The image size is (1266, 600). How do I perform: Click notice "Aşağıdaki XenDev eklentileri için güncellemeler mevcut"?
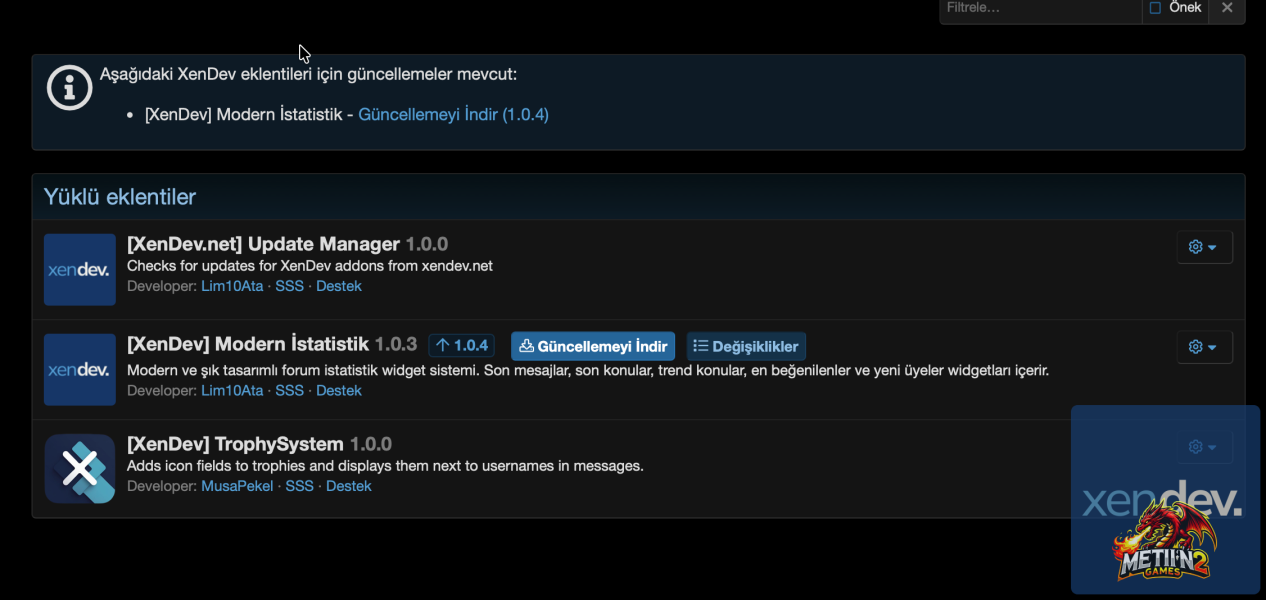(x=308, y=74)
